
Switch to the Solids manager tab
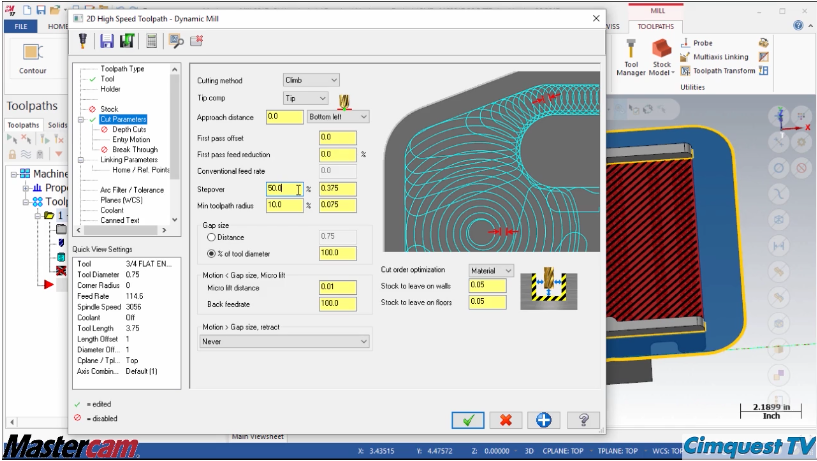[x=57, y=125]
